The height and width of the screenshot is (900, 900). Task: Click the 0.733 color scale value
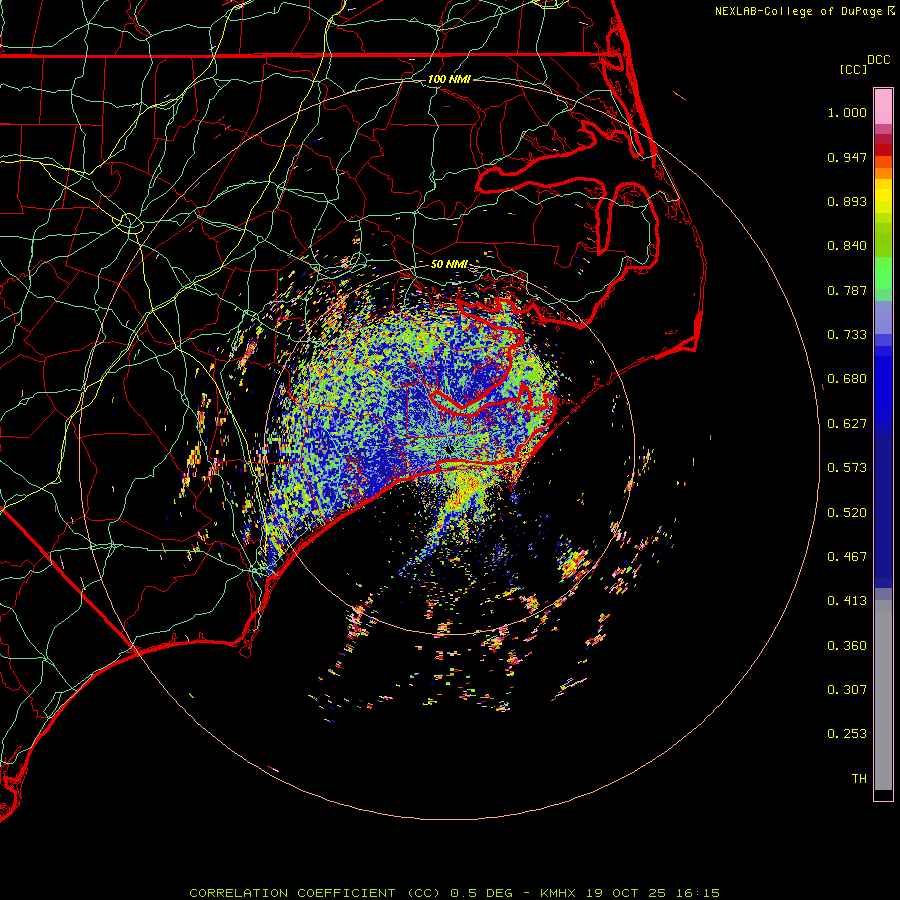(847, 335)
